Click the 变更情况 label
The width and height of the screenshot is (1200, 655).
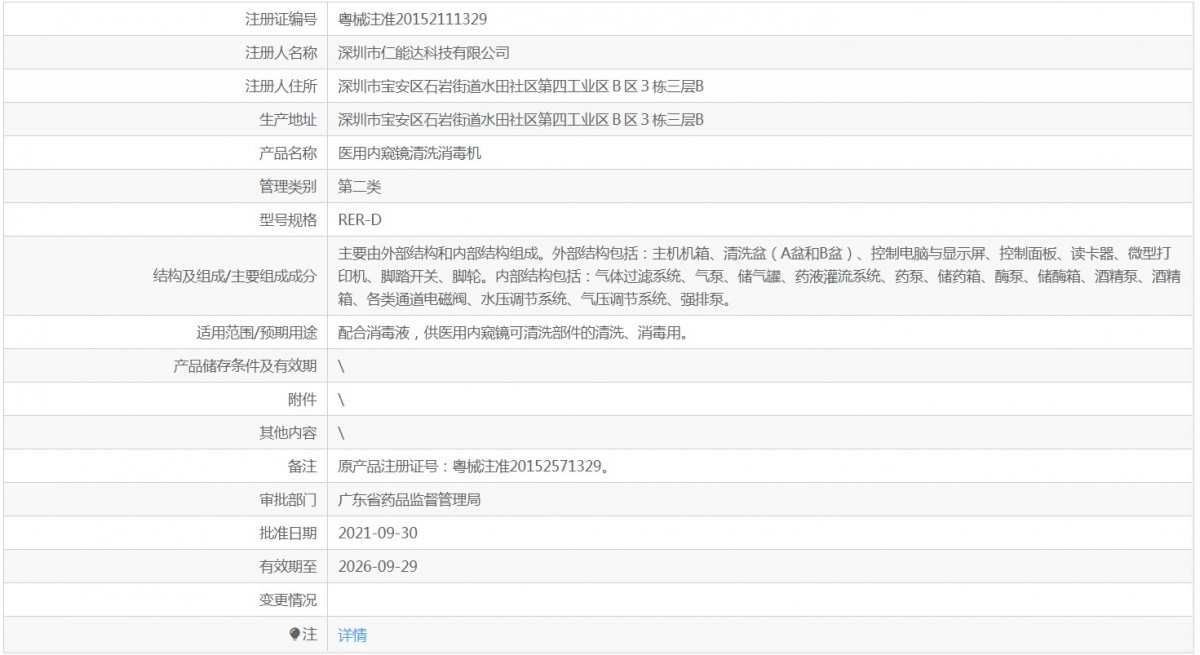coord(288,600)
